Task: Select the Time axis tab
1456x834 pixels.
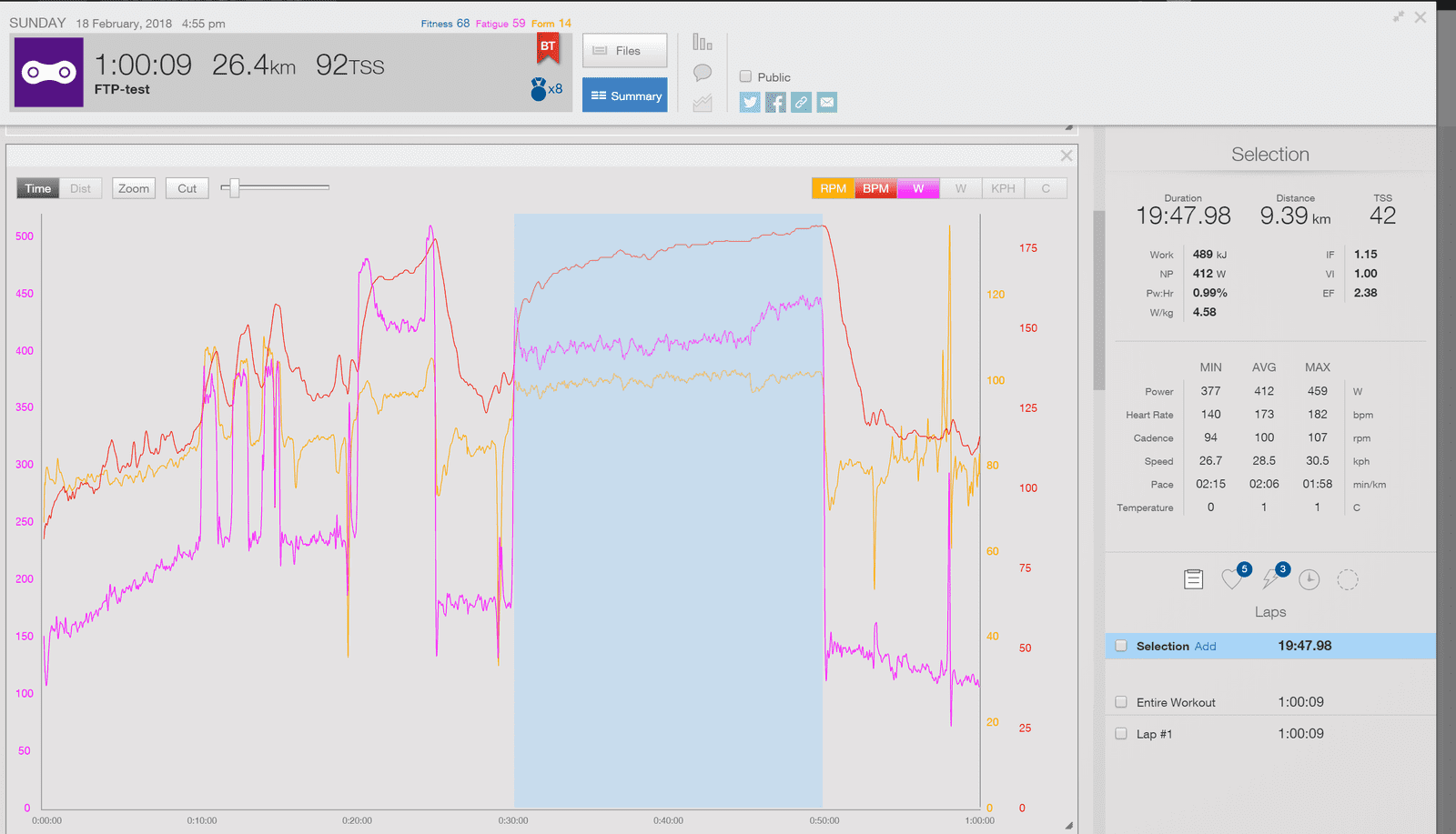Action: tap(38, 188)
